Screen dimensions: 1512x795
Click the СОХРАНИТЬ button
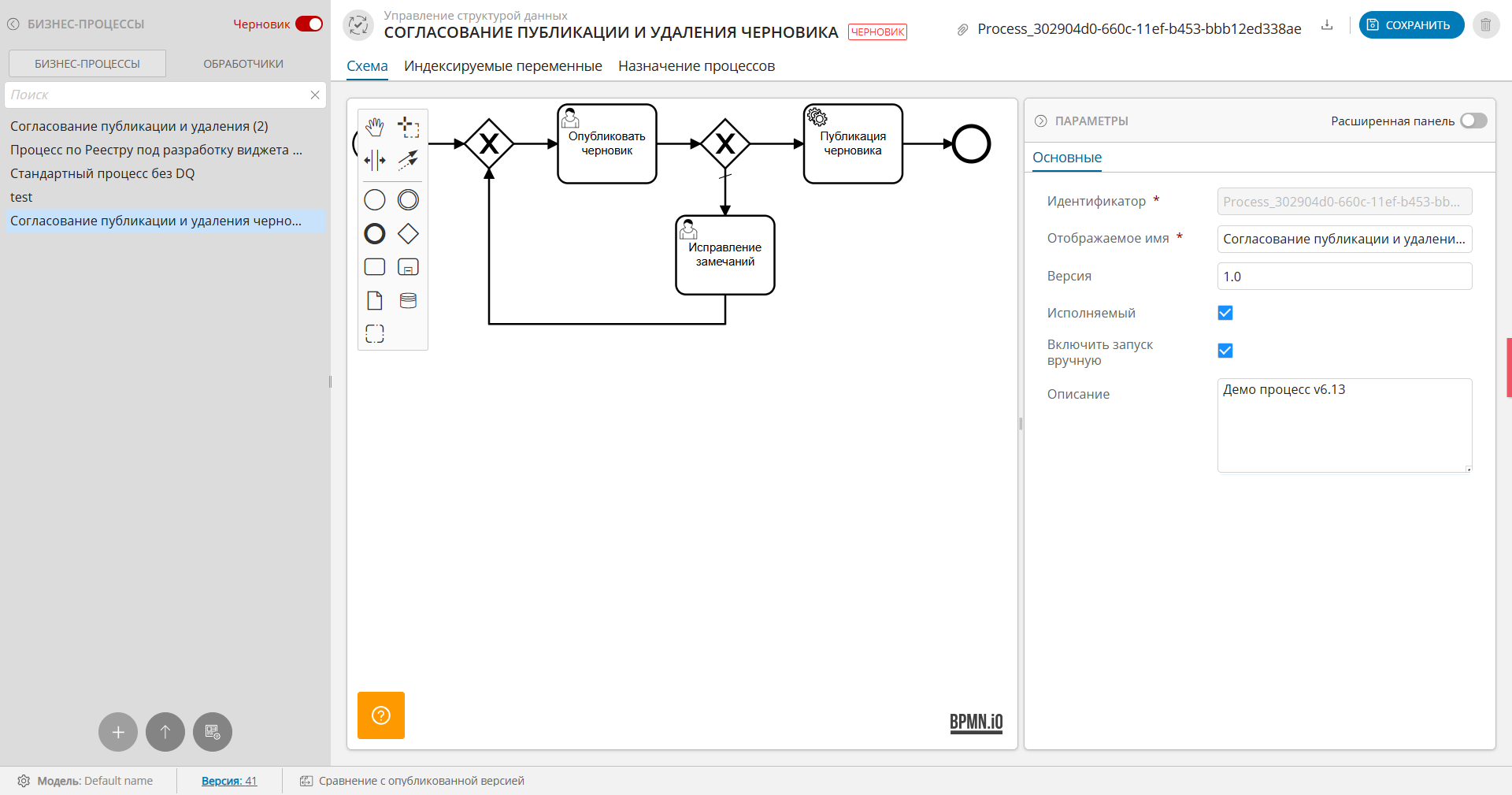pos(1411,25)
